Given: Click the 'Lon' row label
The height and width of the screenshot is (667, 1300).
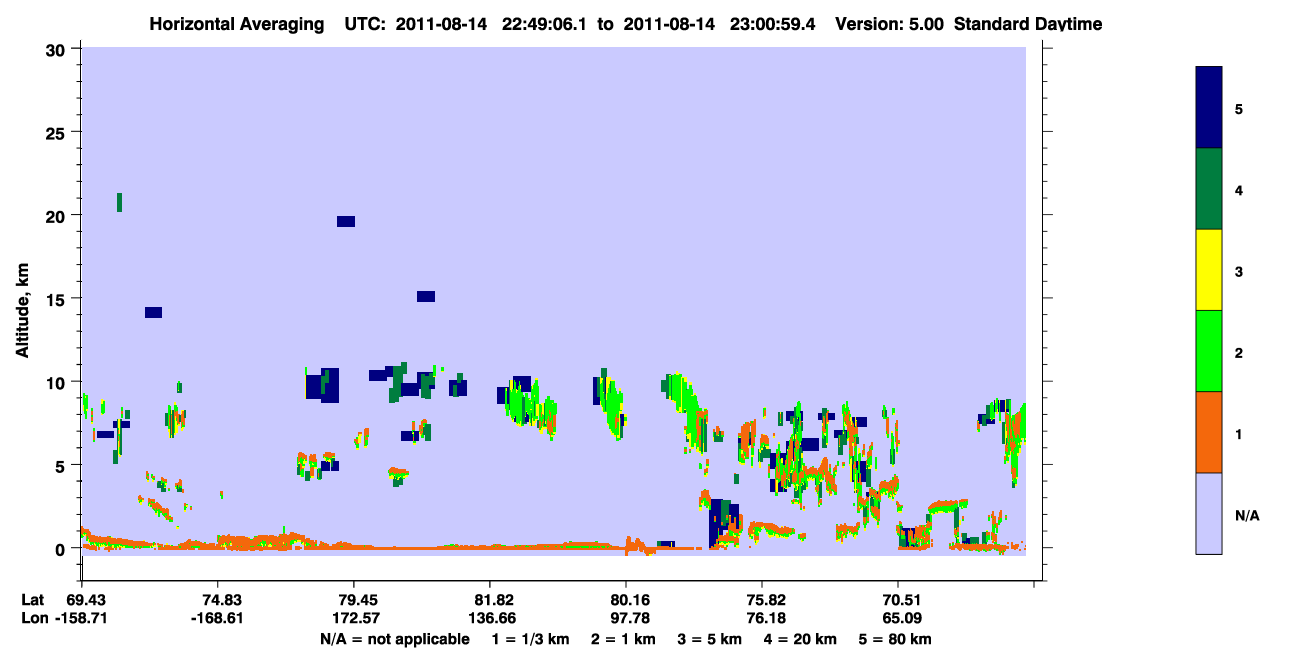Looking at the screenshot, I should pos(34,619).
